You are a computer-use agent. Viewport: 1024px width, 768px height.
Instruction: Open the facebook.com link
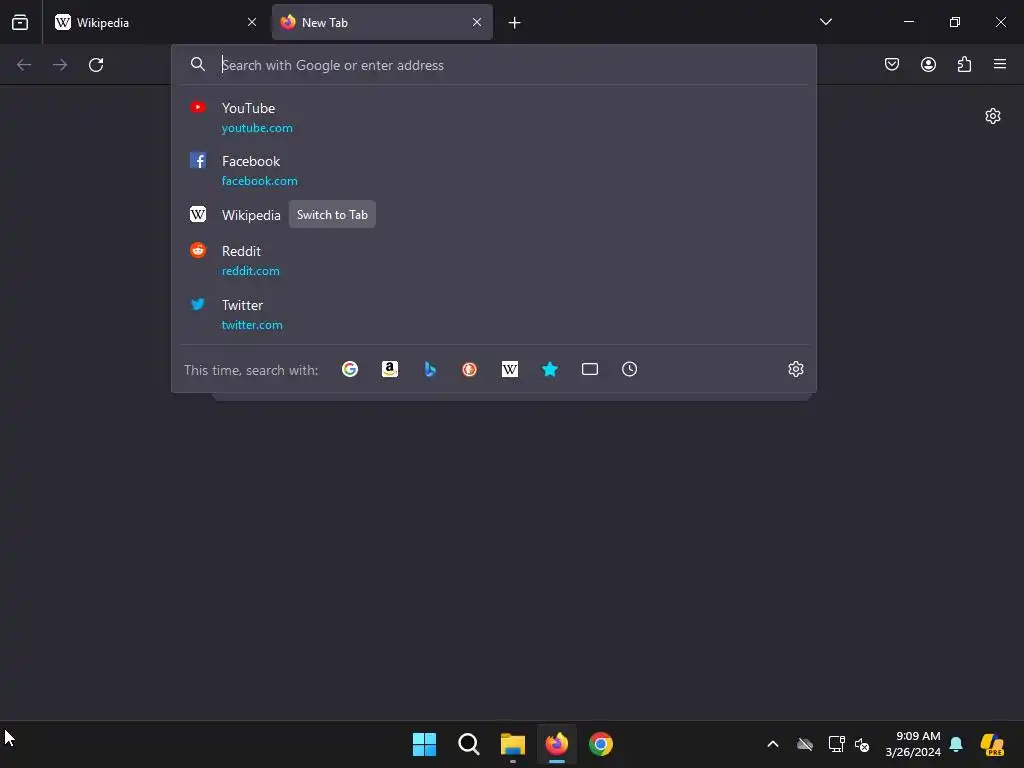[260, 181]
